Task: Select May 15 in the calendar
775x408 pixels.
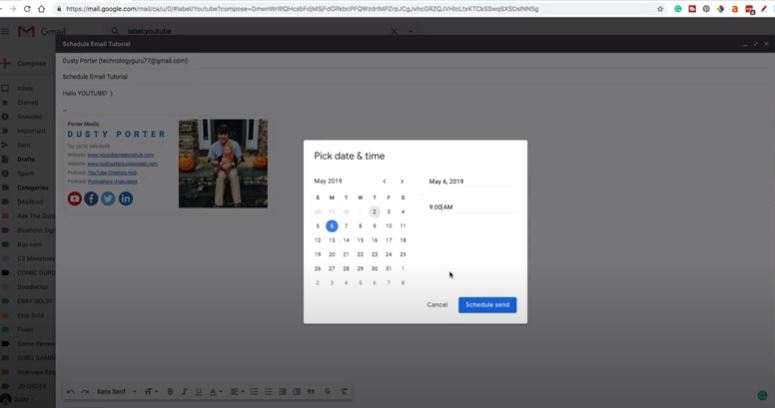Action: tap(360, 240)
